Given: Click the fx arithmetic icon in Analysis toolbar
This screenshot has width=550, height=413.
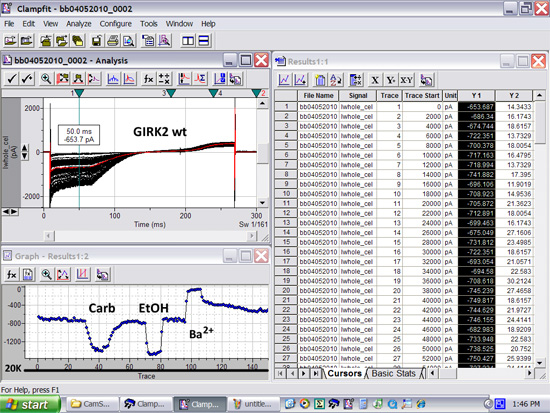Looking at the screenshot, I should (148, 79).
